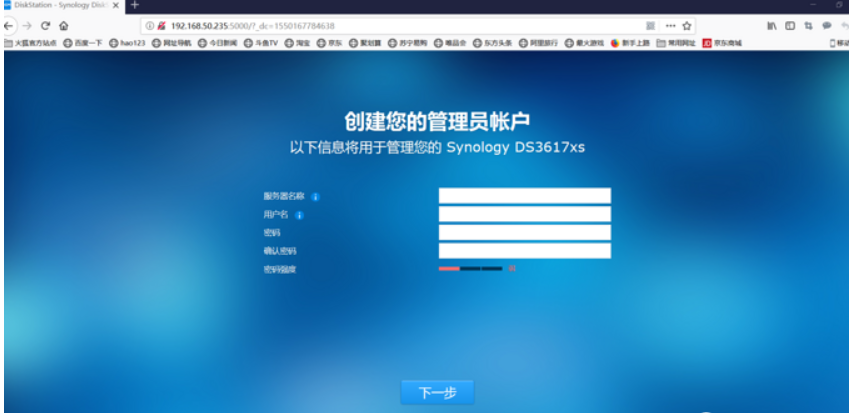Show info tooltip next to 服务器名称
The image size is (849, 413).
click(x=316, y=197)
